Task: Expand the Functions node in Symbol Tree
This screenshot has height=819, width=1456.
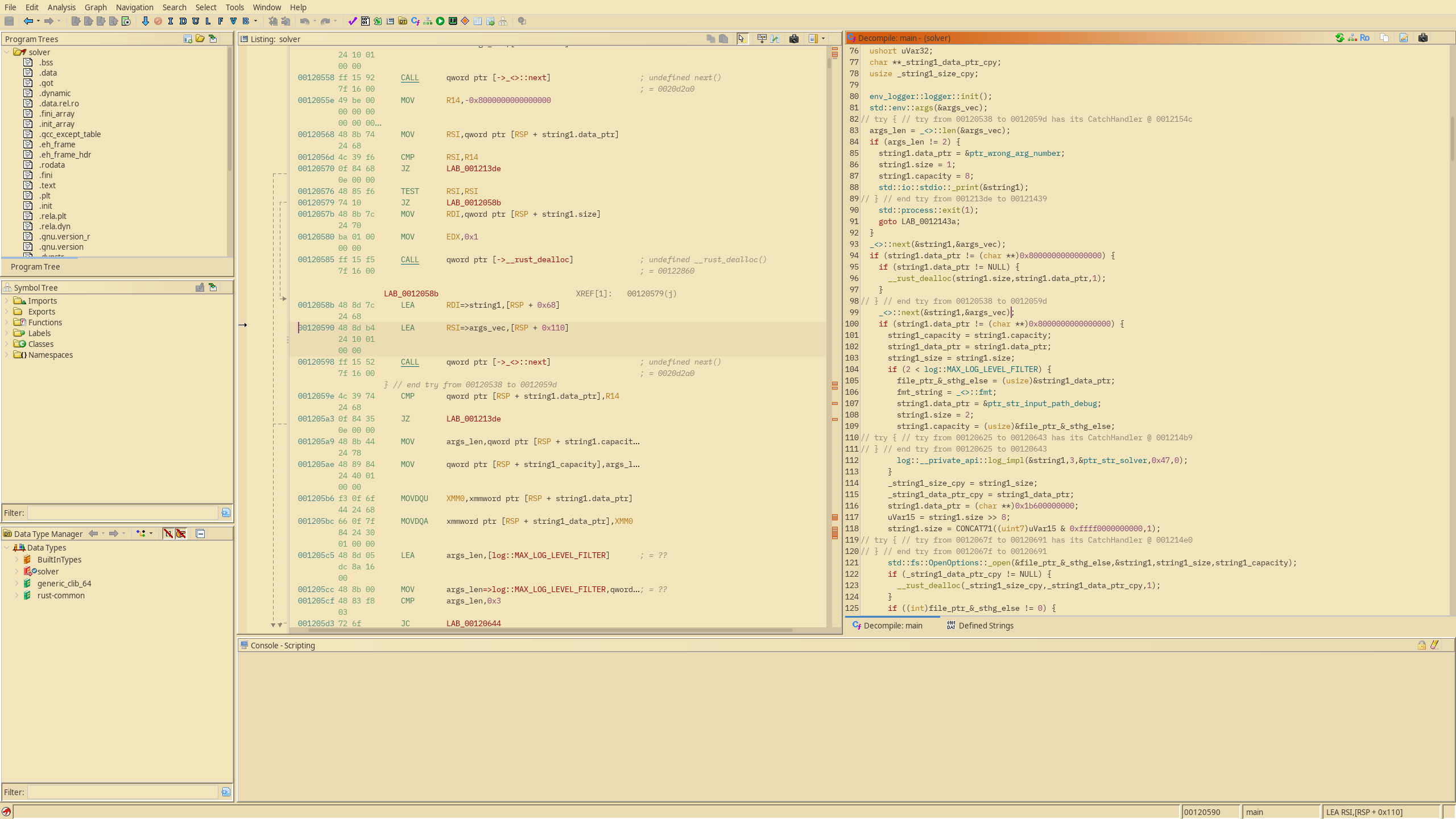Action: coord(7,322)
